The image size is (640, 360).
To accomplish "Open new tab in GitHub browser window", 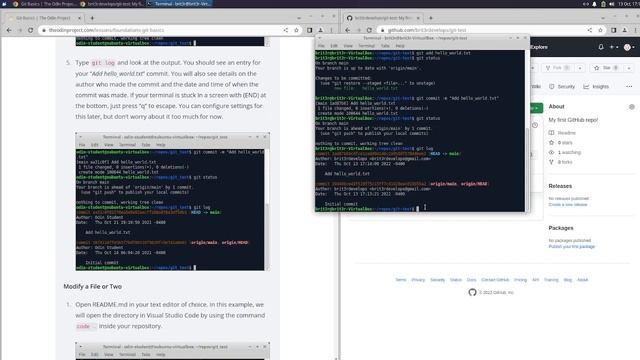I will pos(431,18).
